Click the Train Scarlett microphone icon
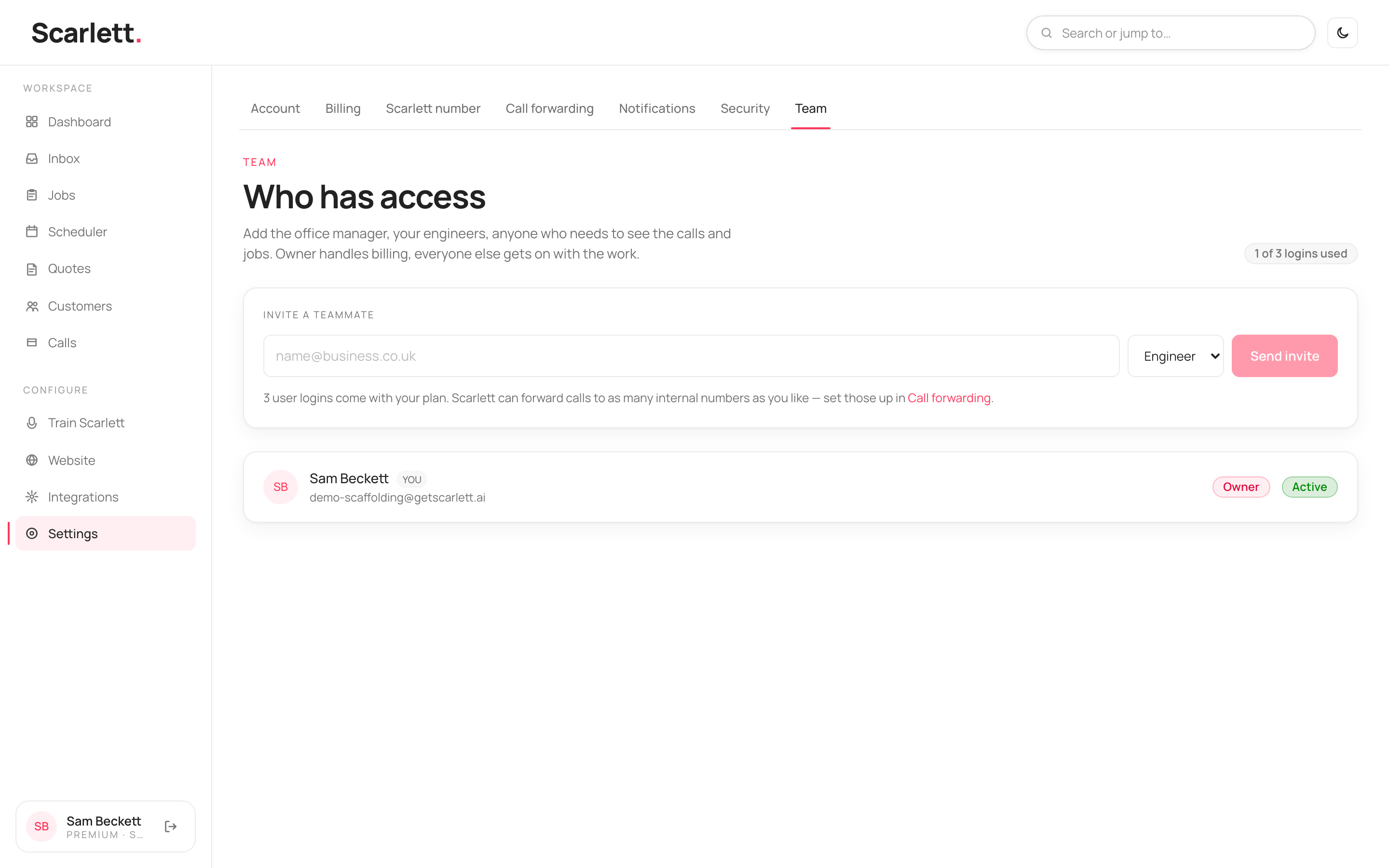1389x868 pixels. (x=32, y=423)
